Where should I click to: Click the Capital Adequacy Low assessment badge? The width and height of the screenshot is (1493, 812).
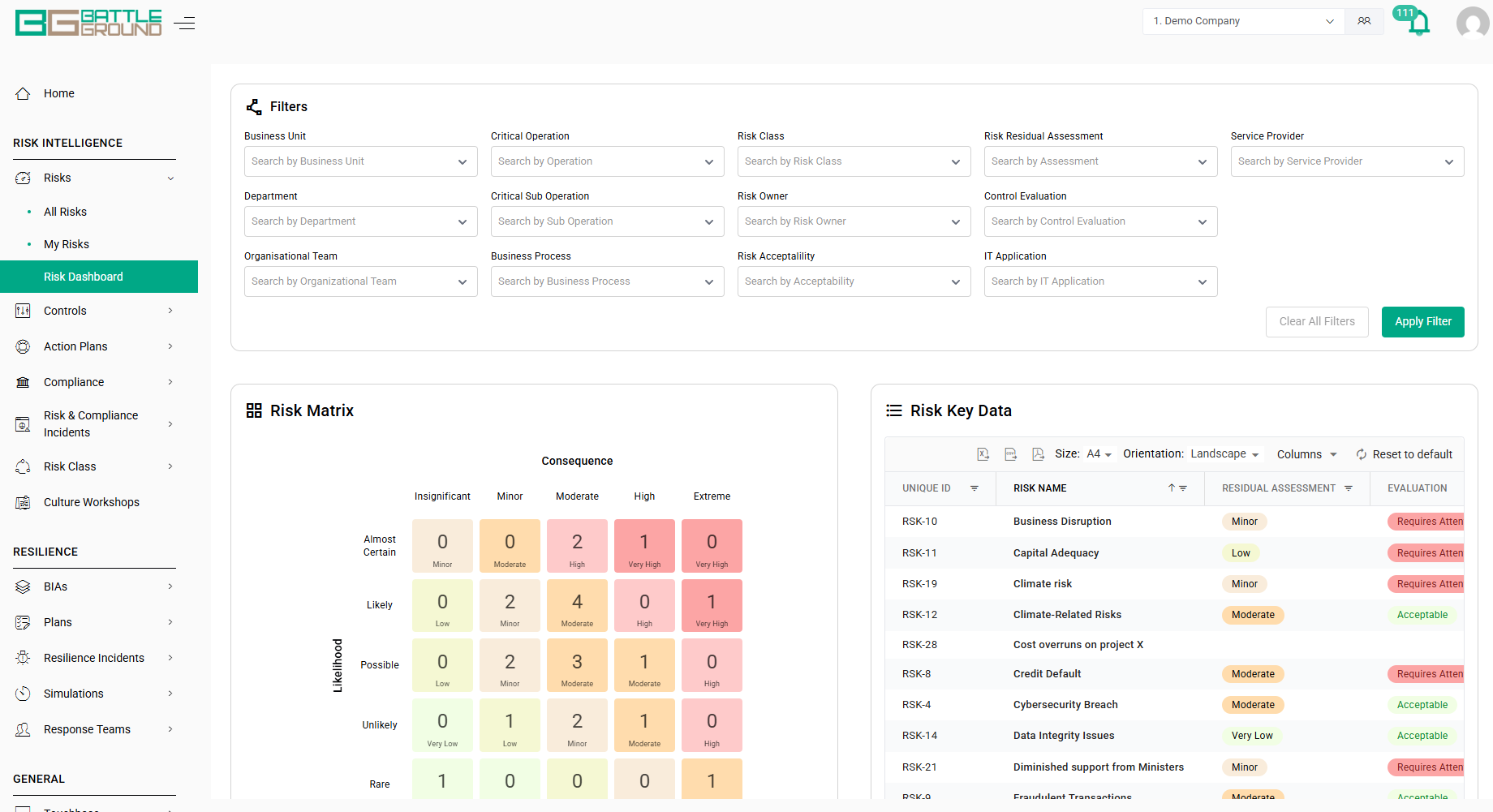click(x=1241, y=553)
